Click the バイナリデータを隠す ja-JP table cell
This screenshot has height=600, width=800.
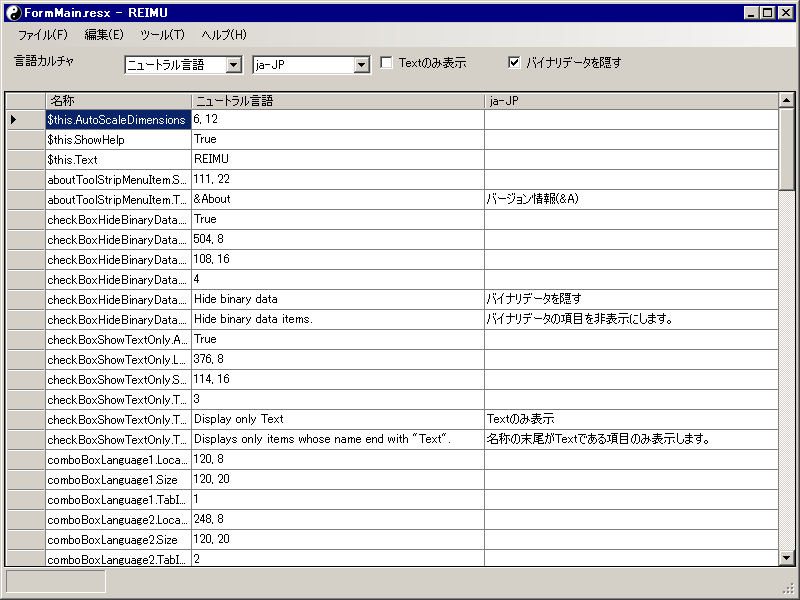coord(632,299)
